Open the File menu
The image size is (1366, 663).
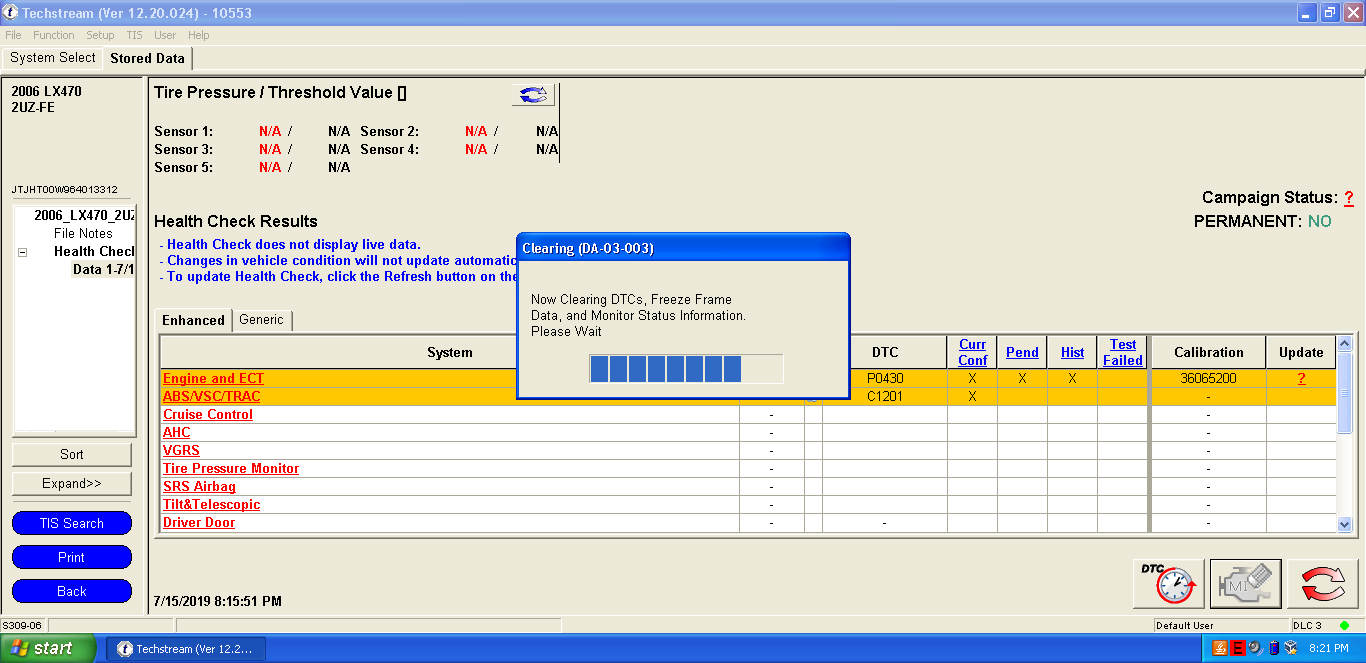point(13,35)
